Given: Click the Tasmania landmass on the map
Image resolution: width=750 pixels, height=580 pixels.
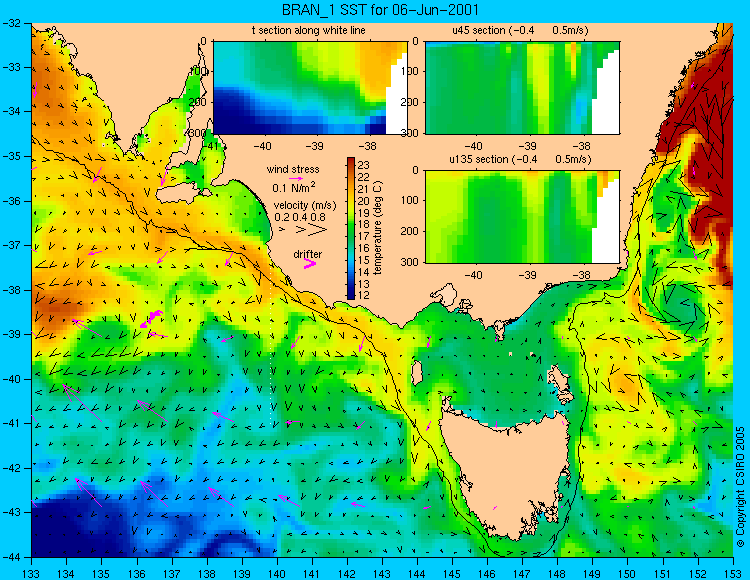Looking at the screenshot, I should [507, 473].
